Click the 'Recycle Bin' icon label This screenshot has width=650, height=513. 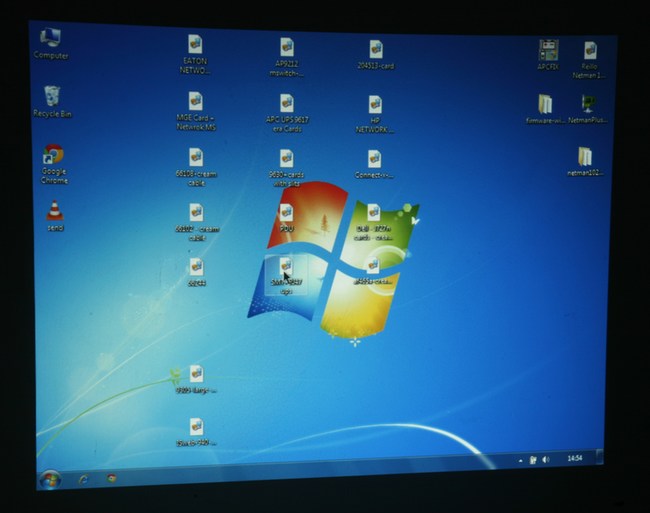click(x=52, y=114)
